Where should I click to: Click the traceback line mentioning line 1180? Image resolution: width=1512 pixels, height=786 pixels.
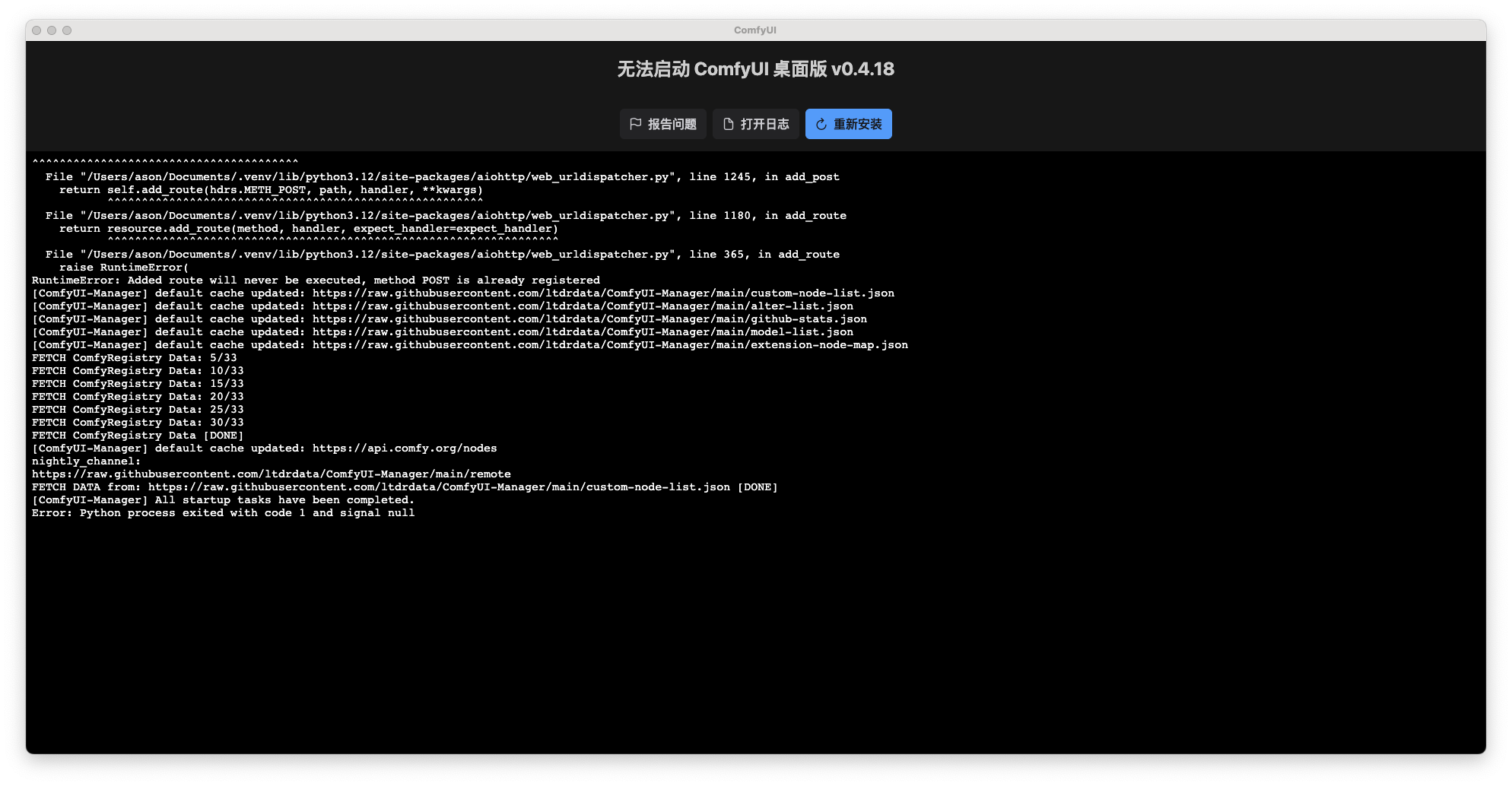click(446, 216)
